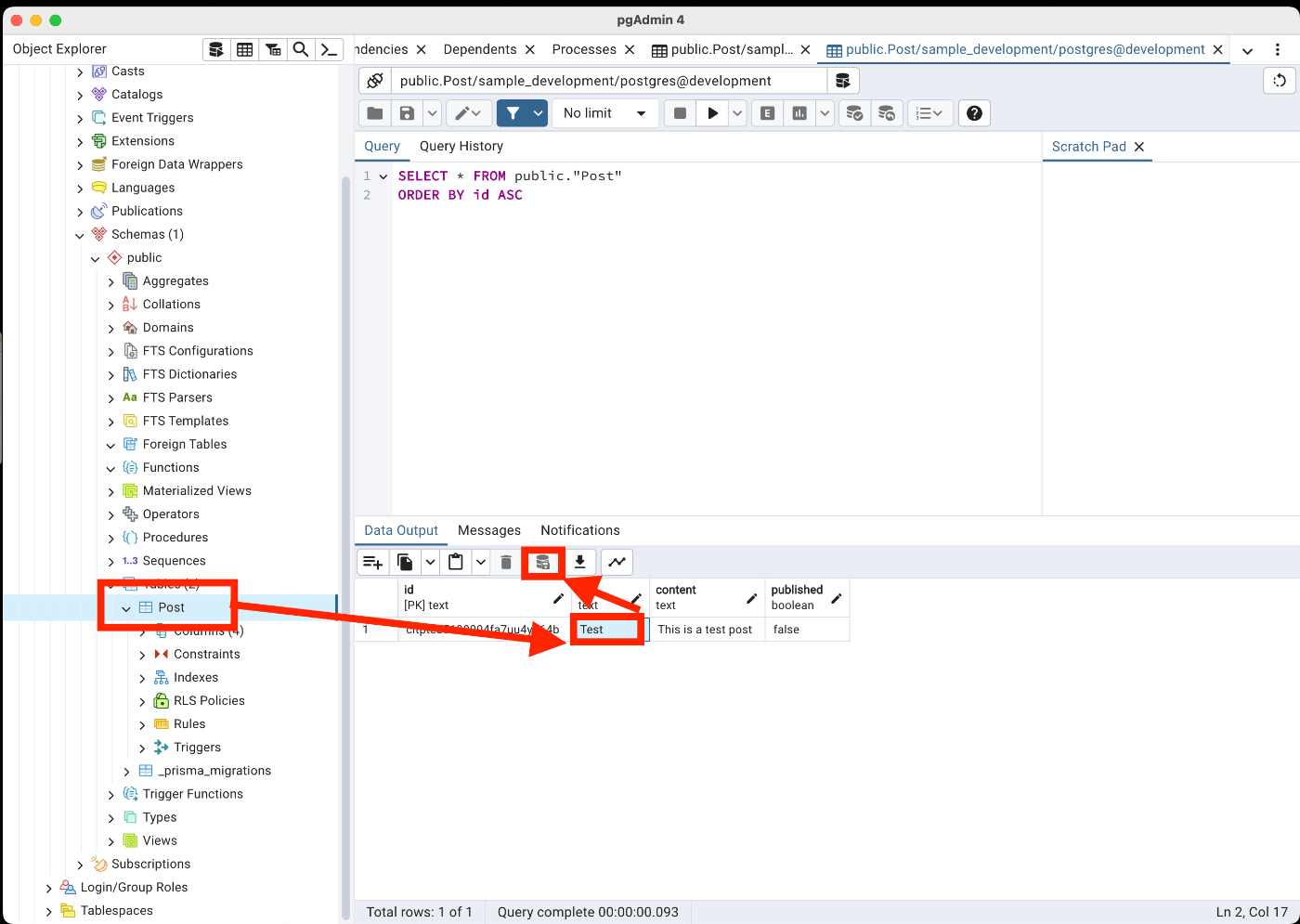Click the Filtered Rows icon in Object Explorer
Viewport: 1300px width, 924px height.
point(273,49)
